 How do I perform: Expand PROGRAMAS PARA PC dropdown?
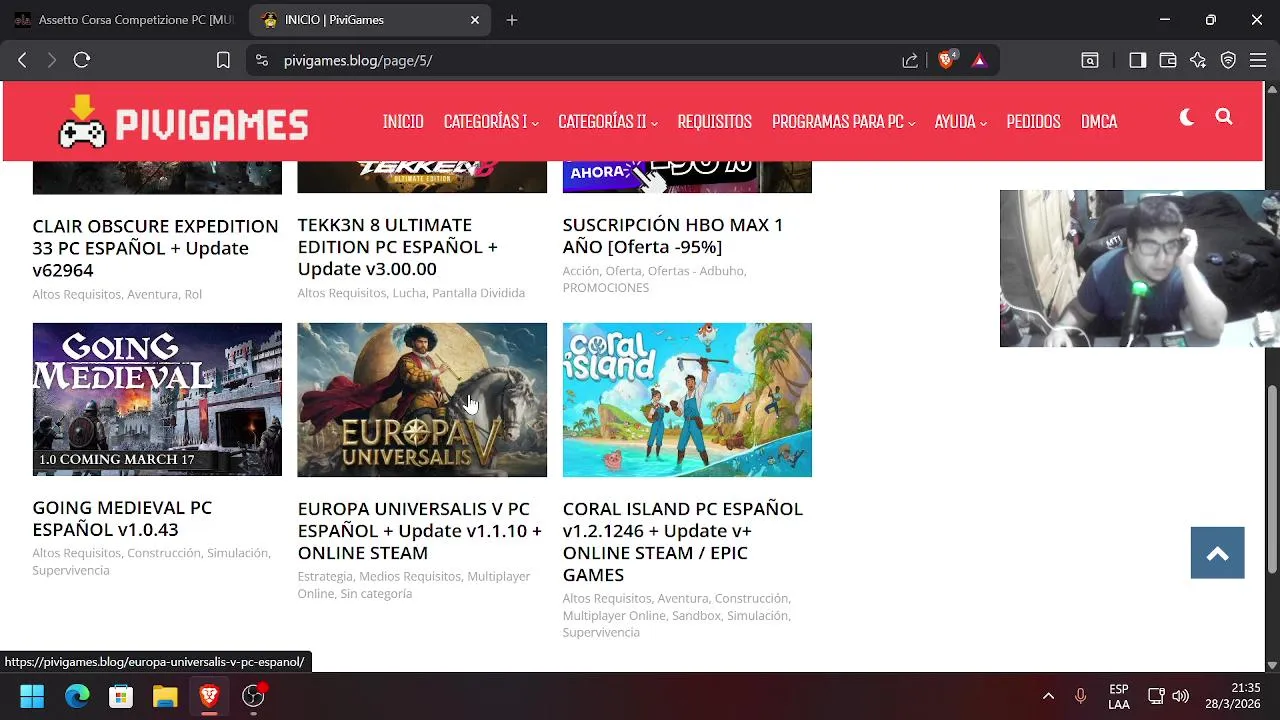point(843,121)
